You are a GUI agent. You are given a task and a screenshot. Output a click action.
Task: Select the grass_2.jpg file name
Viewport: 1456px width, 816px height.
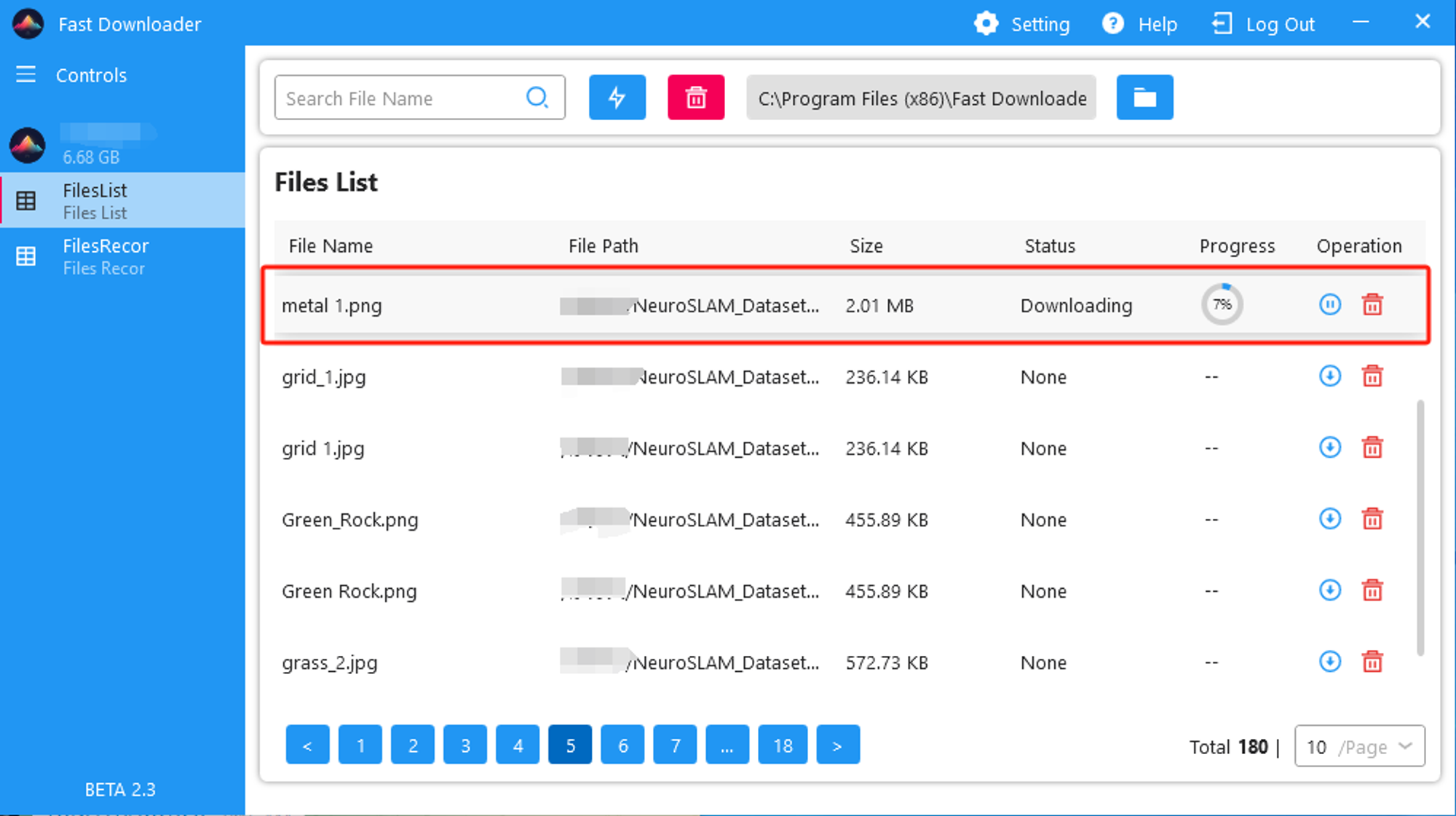click(x=330, y=662)
